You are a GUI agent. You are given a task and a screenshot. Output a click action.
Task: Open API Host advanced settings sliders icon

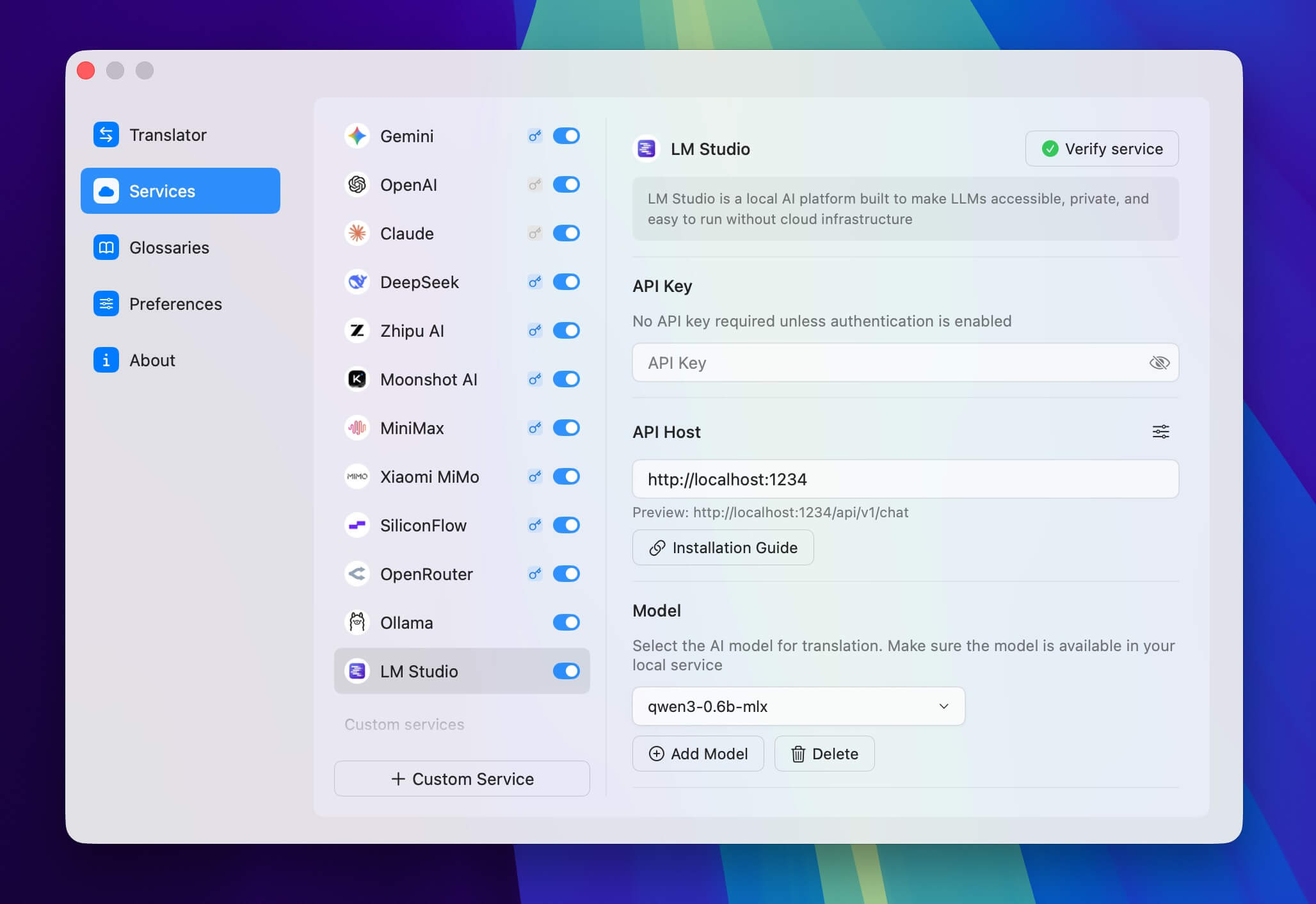click(1160, 432)
